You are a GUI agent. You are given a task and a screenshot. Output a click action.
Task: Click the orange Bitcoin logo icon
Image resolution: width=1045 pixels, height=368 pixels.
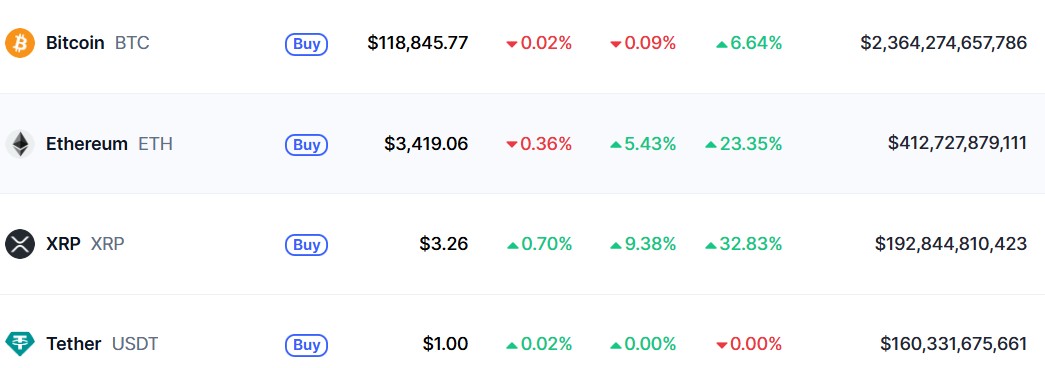20,43
